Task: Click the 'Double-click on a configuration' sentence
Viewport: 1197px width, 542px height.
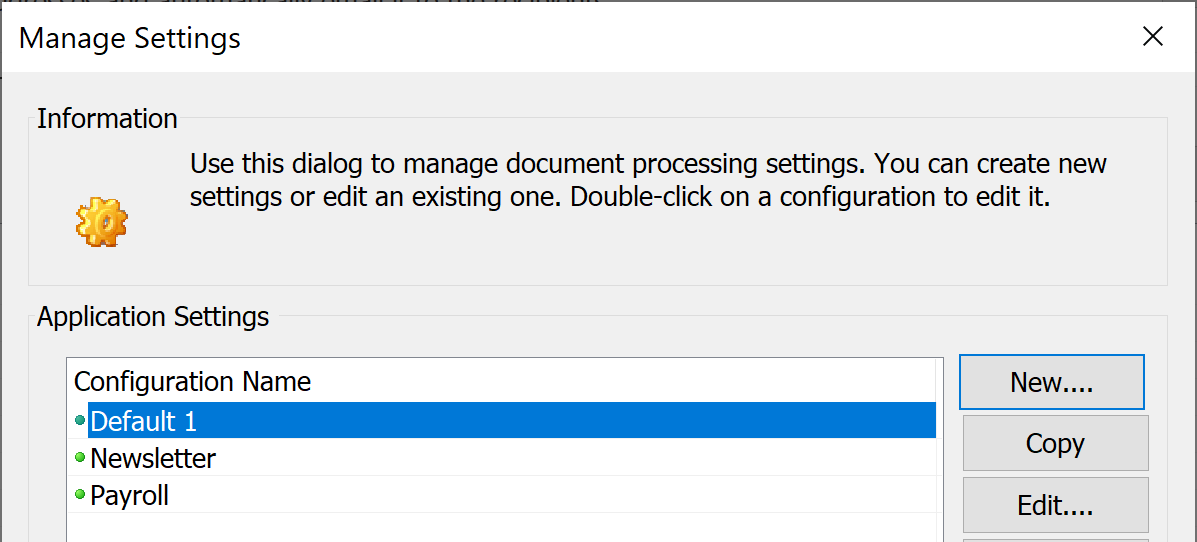Action: pyautogui.click(x=810, y=196)
